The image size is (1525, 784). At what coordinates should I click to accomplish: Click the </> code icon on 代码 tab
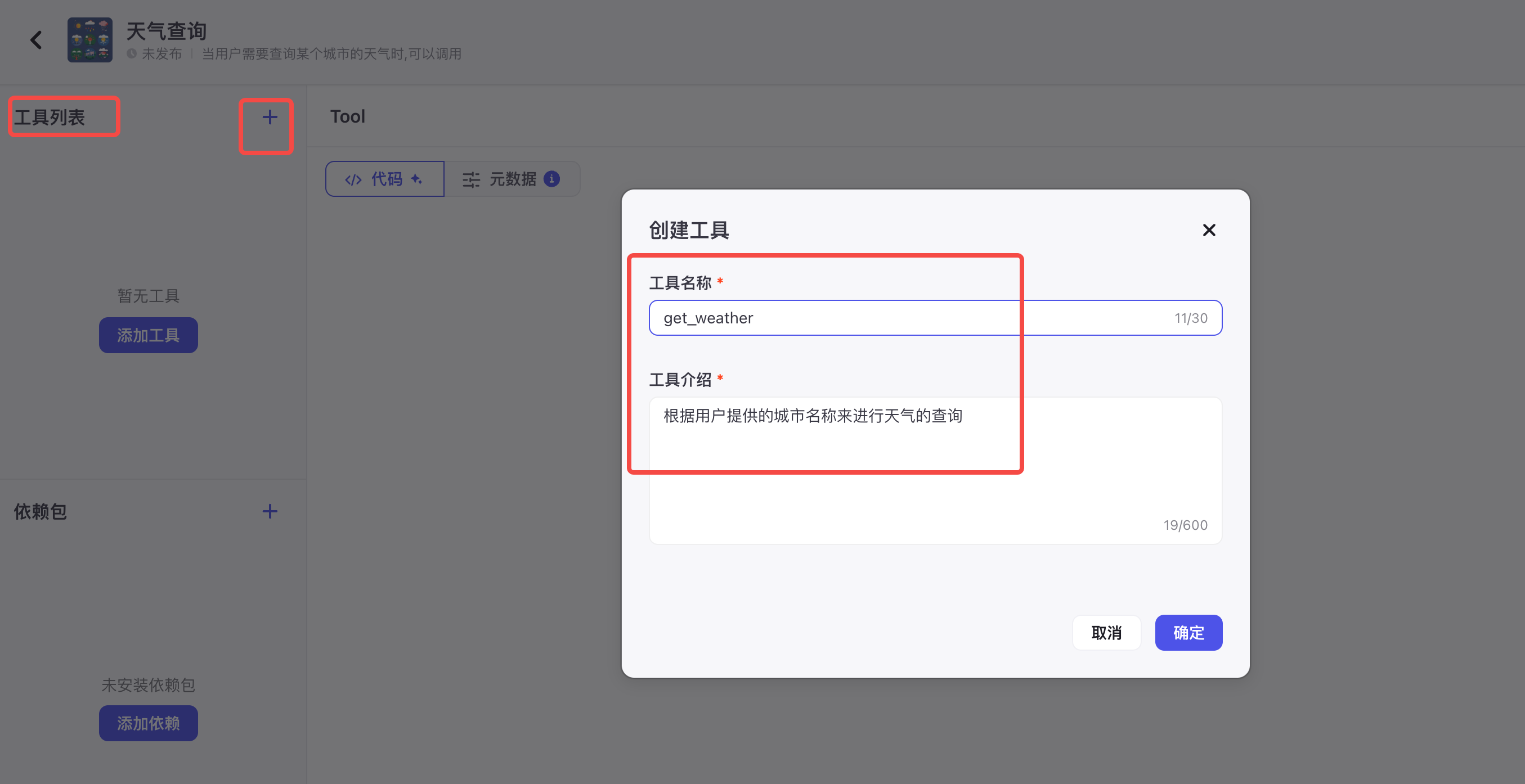tap(353, 179)
